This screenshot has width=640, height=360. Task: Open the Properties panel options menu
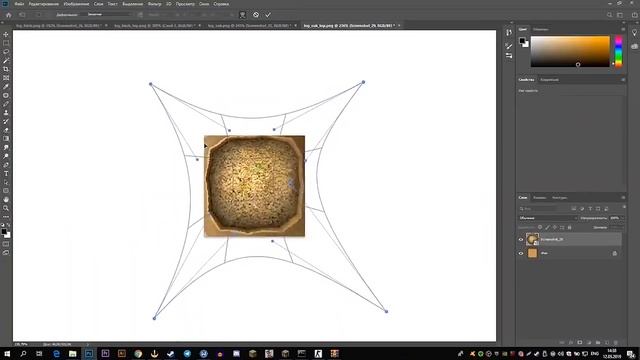(623, 80)
